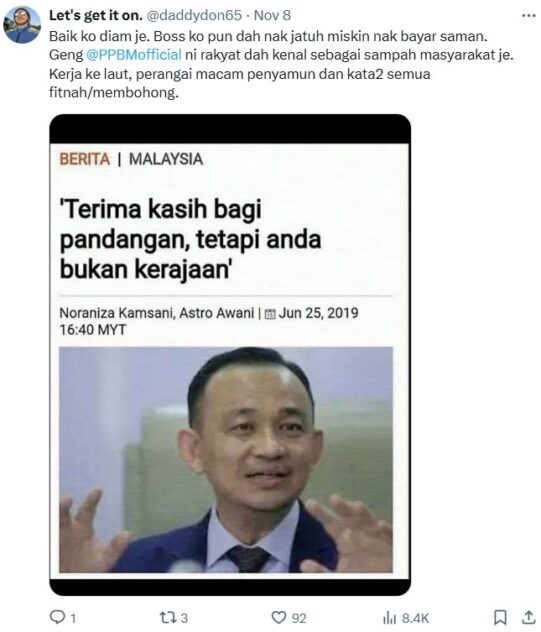The width and height of the screenshot is (541, 632).
Task: Click the retweet count number 3
Action: (184, 618)
